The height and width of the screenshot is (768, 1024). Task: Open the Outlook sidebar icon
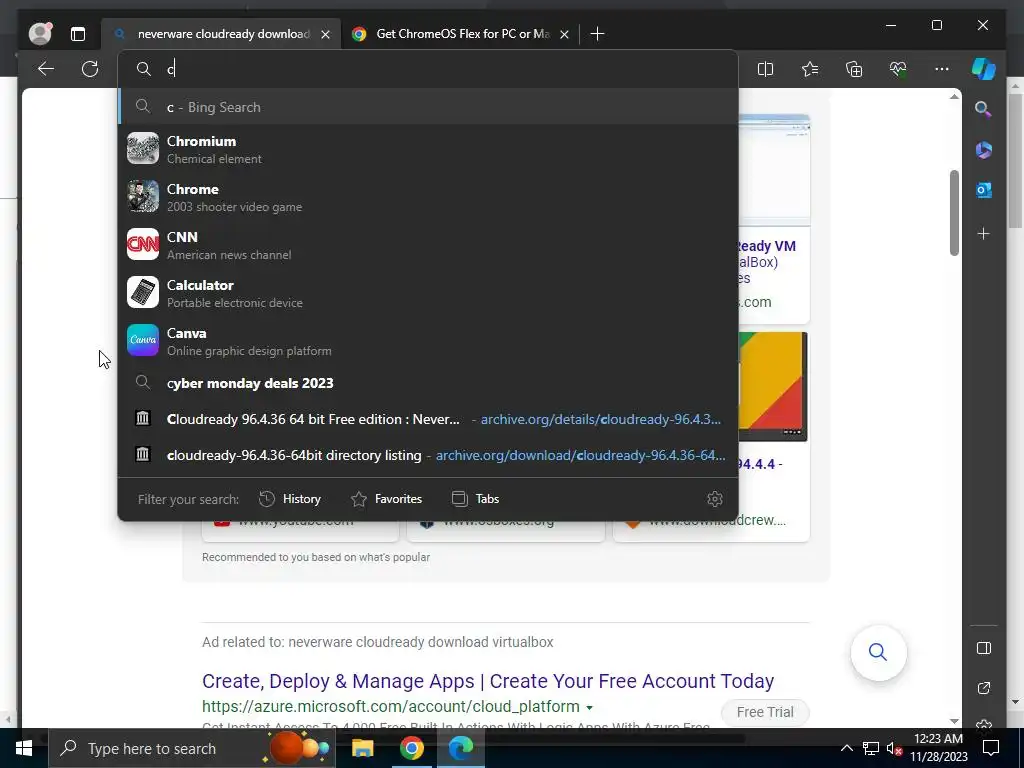point(984,190)
